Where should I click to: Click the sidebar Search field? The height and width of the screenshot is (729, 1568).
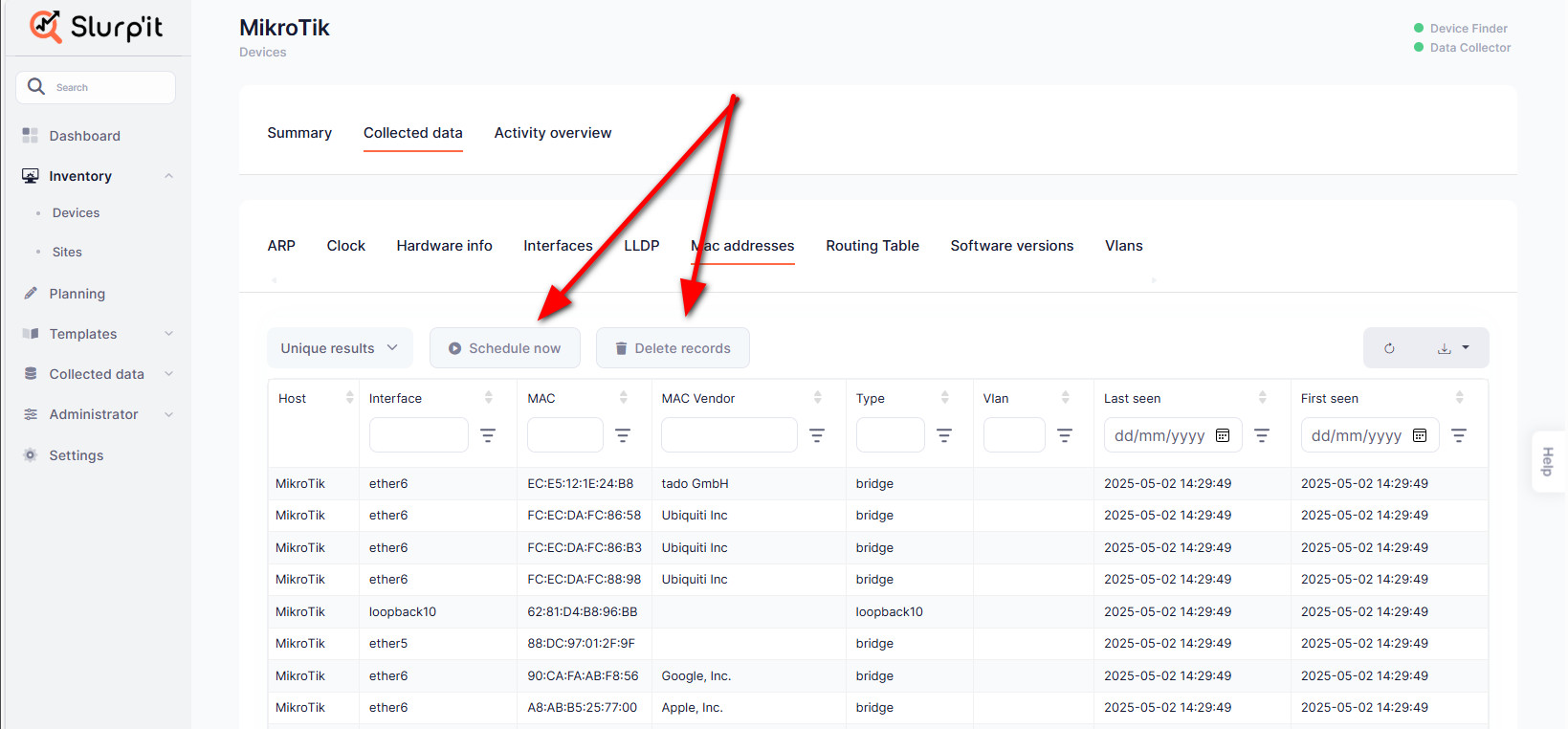coord(96,87)
